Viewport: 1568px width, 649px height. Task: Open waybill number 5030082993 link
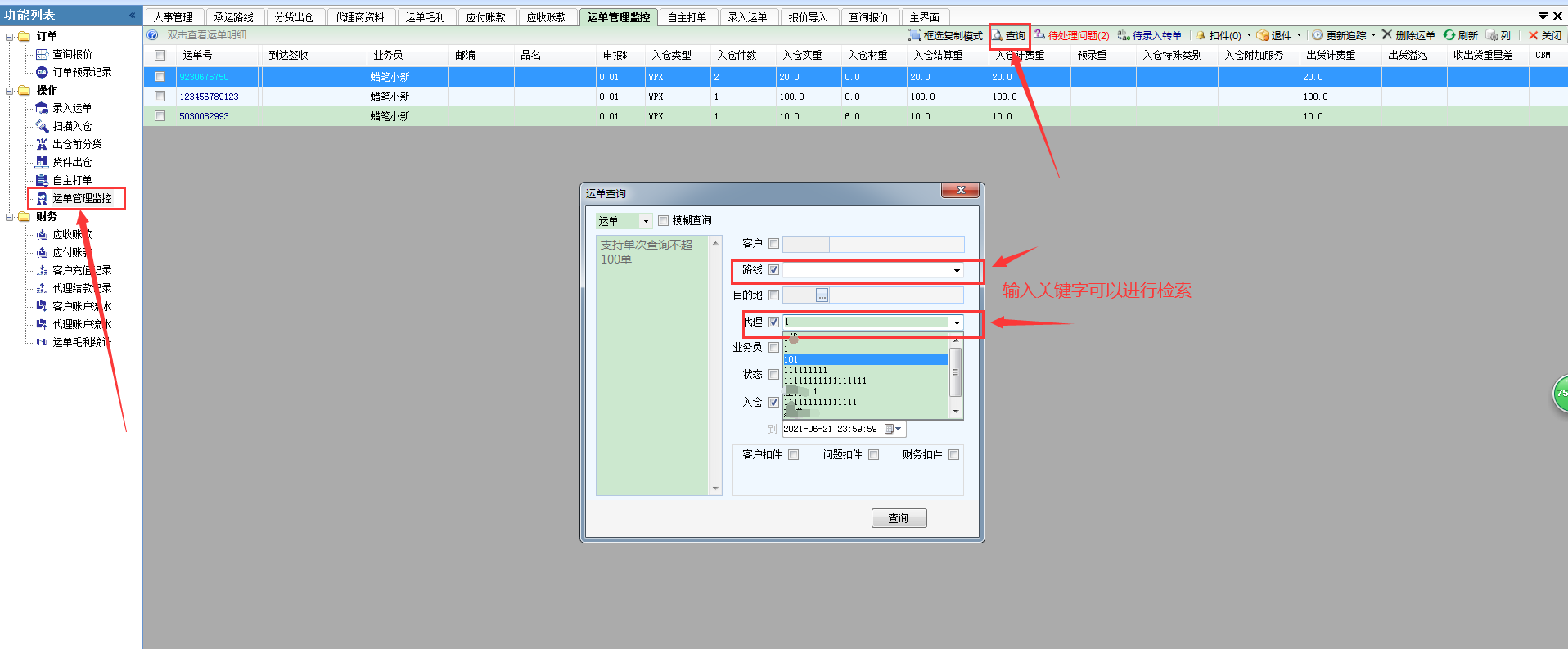(x=204, y=116)
